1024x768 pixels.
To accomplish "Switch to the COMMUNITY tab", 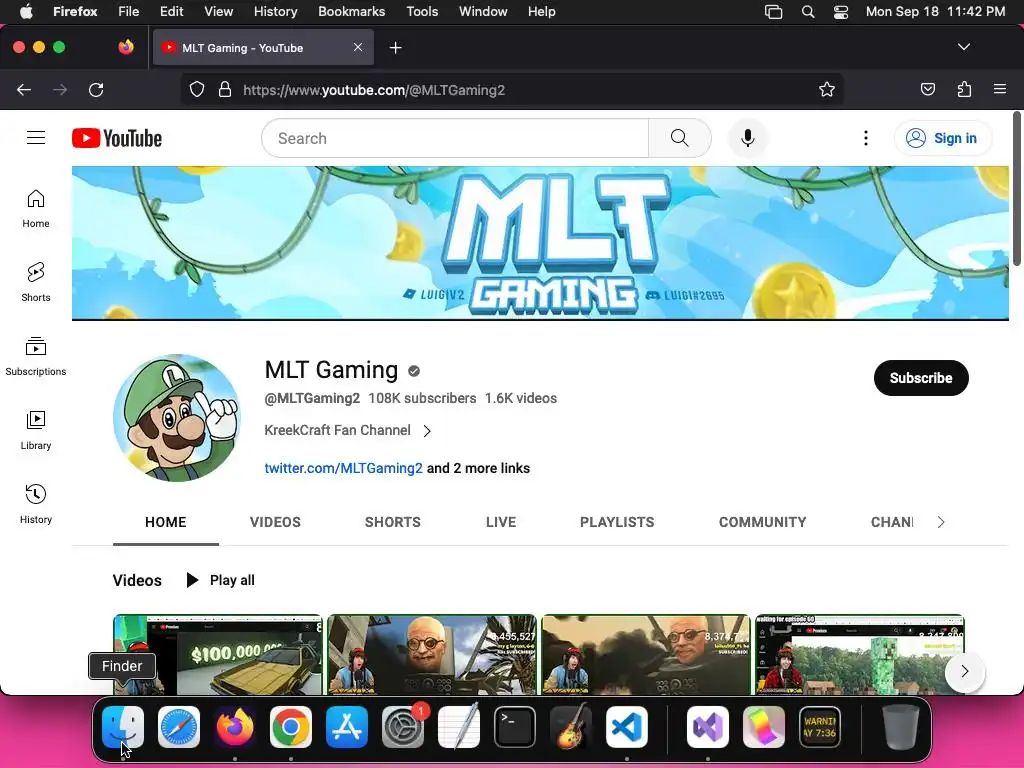I will coord(762,522).
